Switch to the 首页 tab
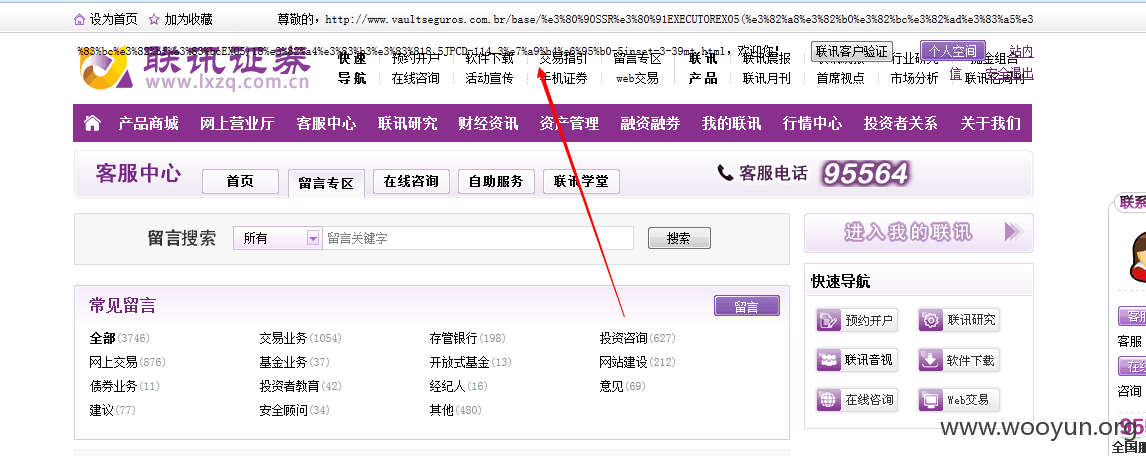Screen dimensions: 1146x456 click(x=240, y=182)
